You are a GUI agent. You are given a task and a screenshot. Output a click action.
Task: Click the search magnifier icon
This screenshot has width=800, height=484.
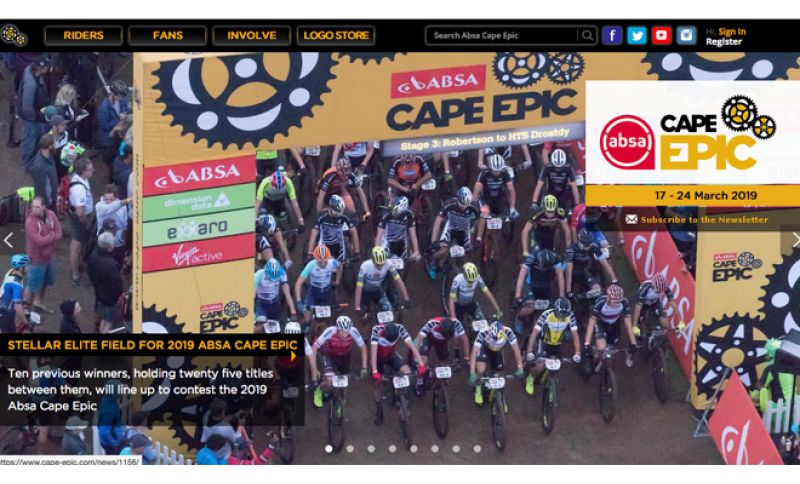click(x=587, y=35)
